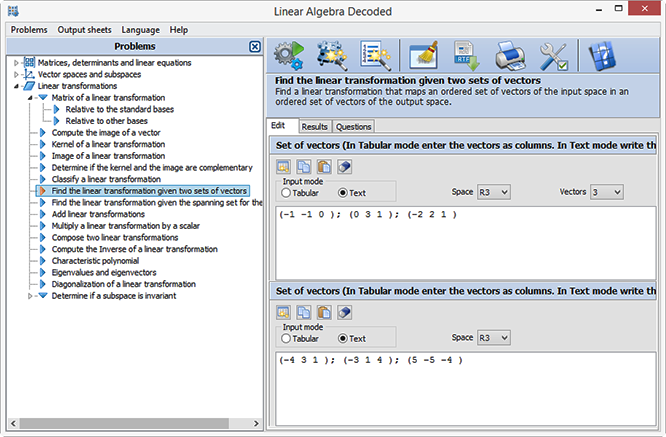Open the Language menu

pyautogui.click(x=141, y=30)
